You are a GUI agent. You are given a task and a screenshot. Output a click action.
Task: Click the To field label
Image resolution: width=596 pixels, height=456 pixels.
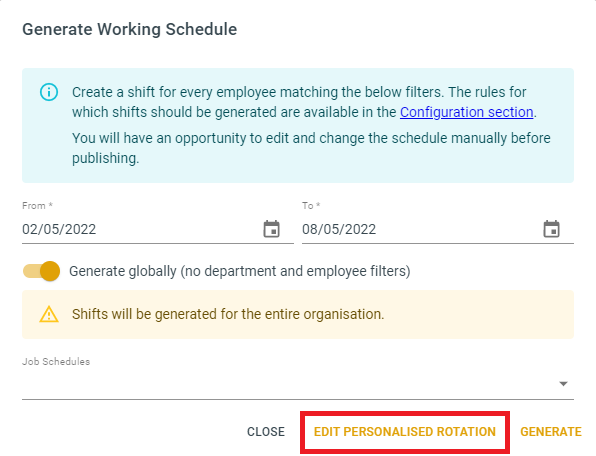(311, 206)
